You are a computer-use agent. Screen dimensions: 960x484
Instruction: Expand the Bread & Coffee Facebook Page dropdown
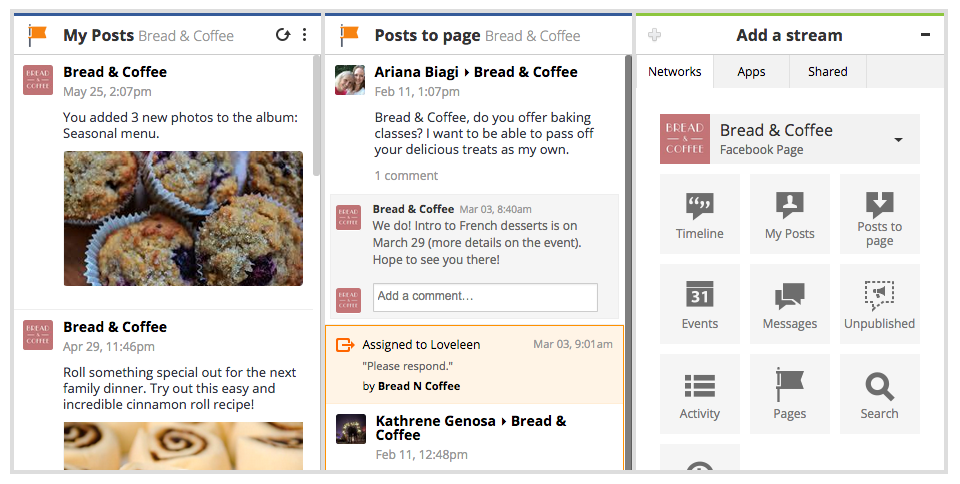[x=898, y=140]
